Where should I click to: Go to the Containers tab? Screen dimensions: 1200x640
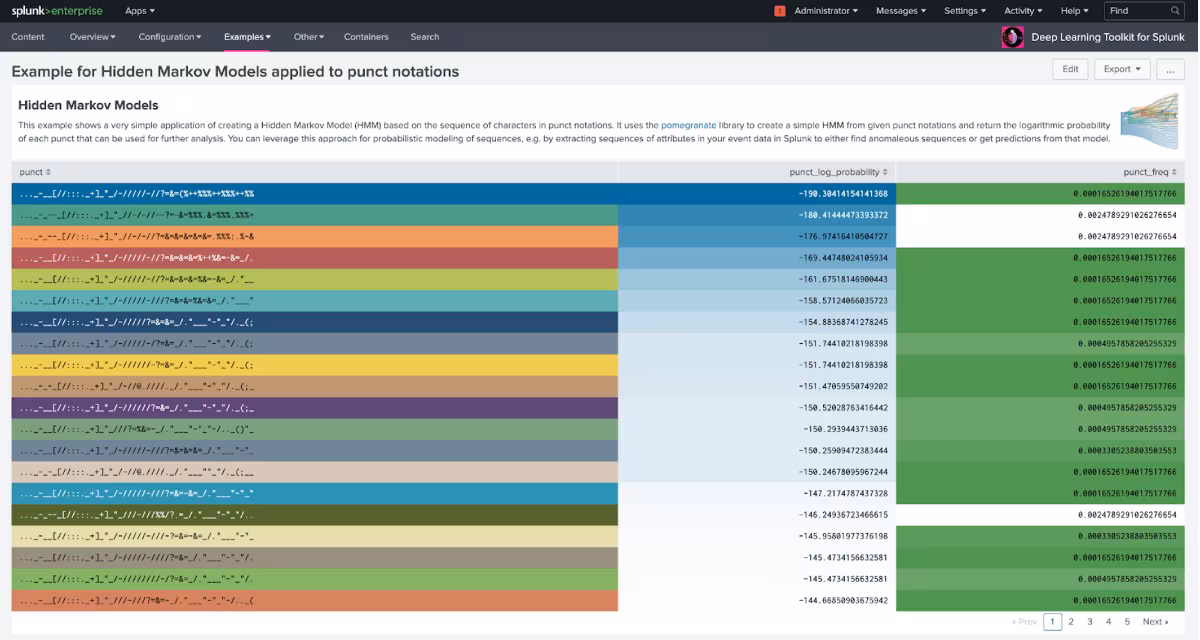[366, 37]
